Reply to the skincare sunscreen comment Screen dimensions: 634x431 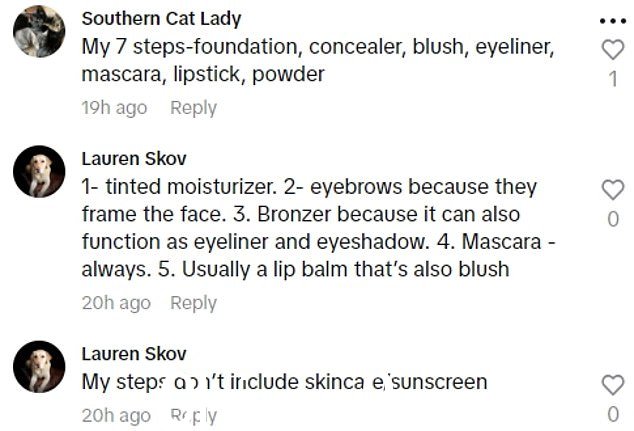click(x=193, y=416)
